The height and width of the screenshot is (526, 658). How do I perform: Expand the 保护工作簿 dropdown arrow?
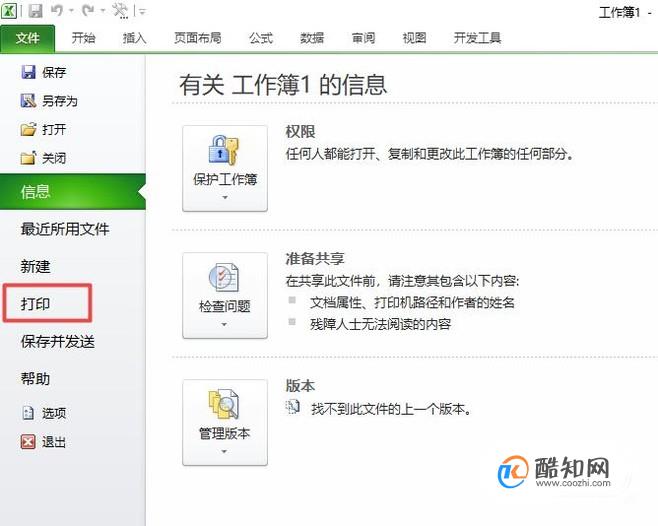tap(225, 197)
